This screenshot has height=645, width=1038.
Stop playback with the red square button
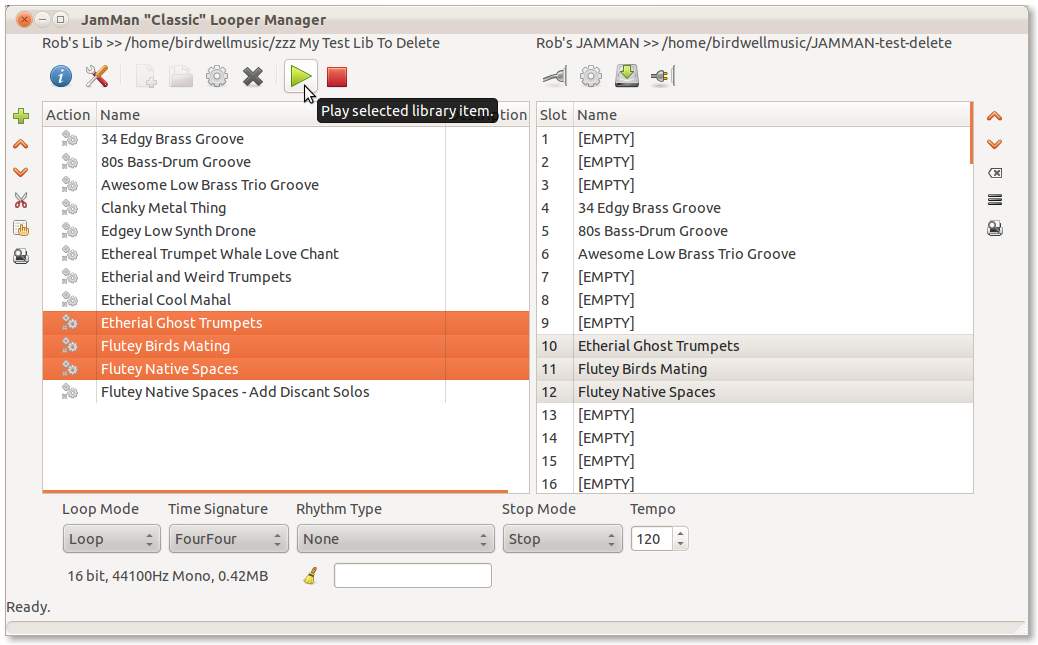pos(337,77)
